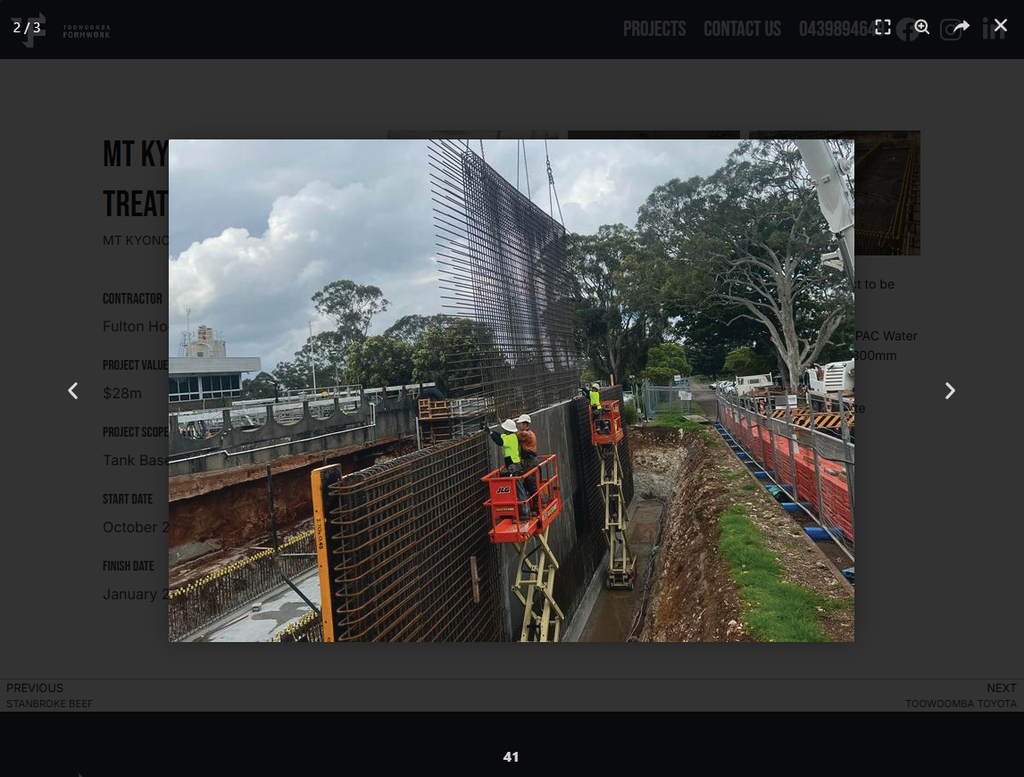
Task: Click the "Finish Date" heading
Action: [x=129, y=566]
